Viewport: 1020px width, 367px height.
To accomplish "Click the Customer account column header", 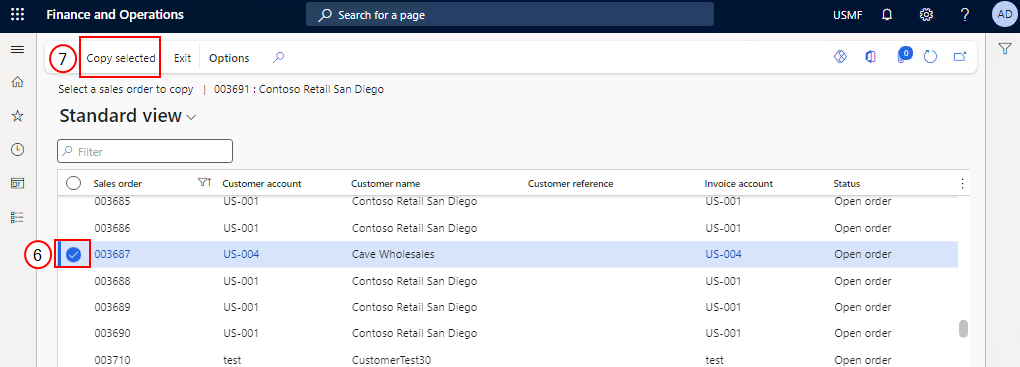I will [x=262, y=184].
